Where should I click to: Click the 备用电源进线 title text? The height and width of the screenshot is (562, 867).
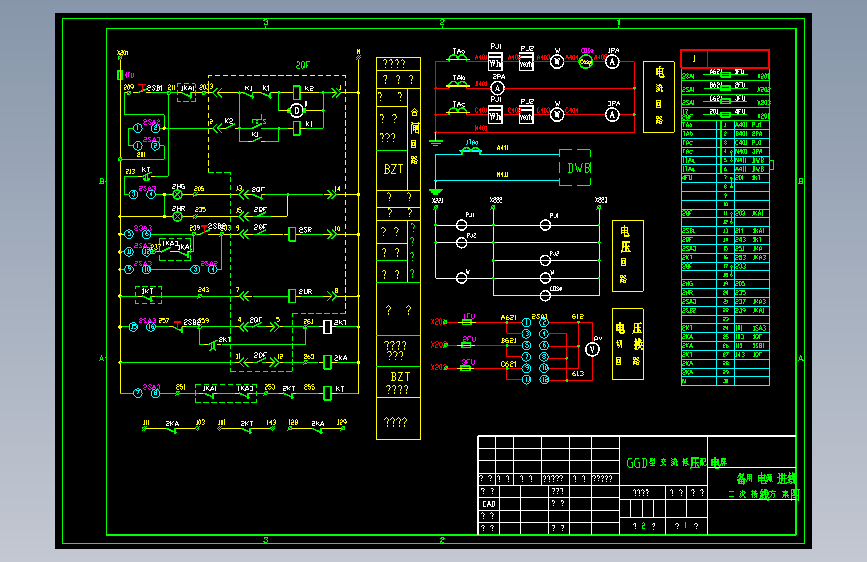coord(766,478)
